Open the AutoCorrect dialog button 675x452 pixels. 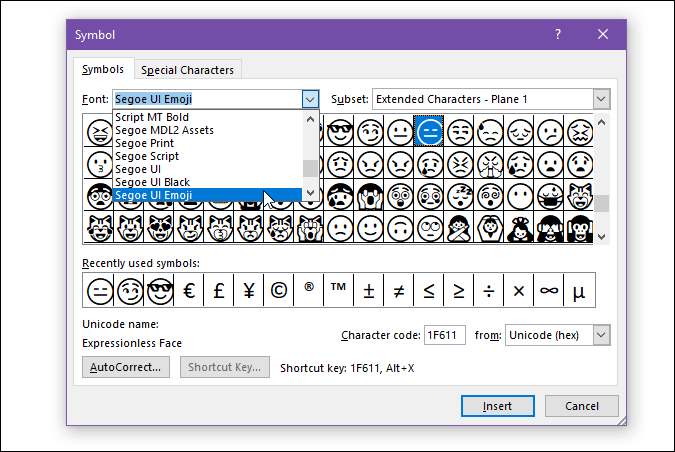(x=127, y=367)
